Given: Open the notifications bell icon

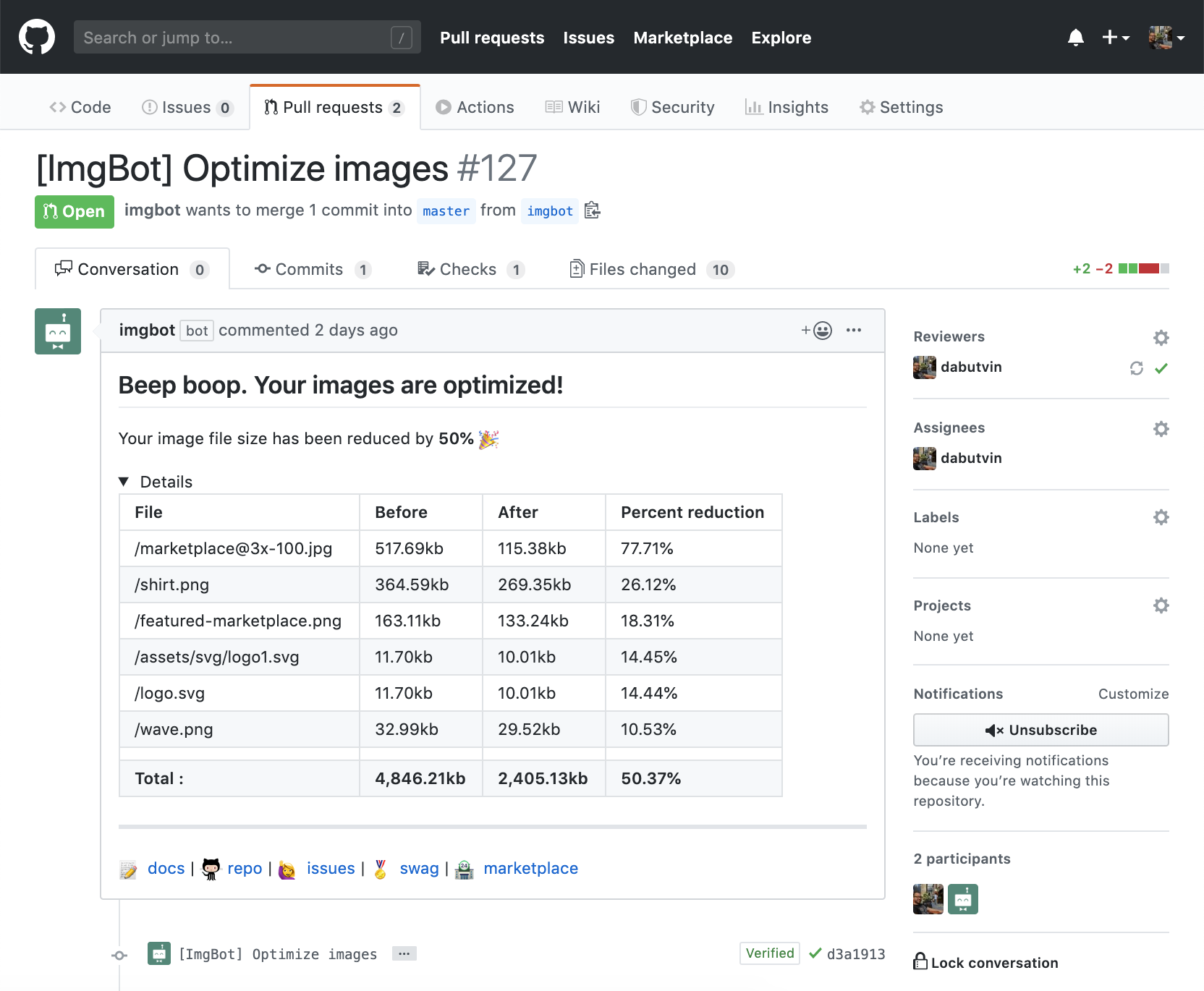Looking at the screenshot, I should (x=1076, y=37).
